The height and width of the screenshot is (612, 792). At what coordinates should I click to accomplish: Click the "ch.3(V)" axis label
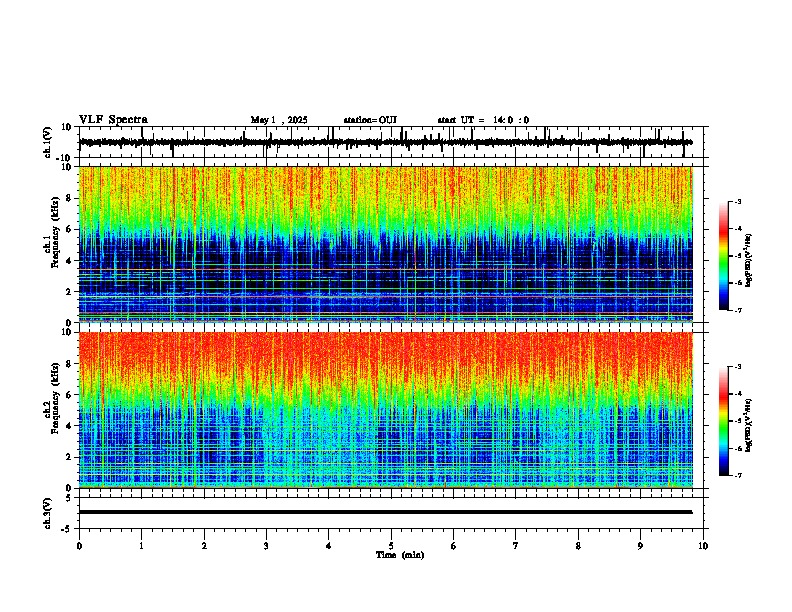coord(48,513)
